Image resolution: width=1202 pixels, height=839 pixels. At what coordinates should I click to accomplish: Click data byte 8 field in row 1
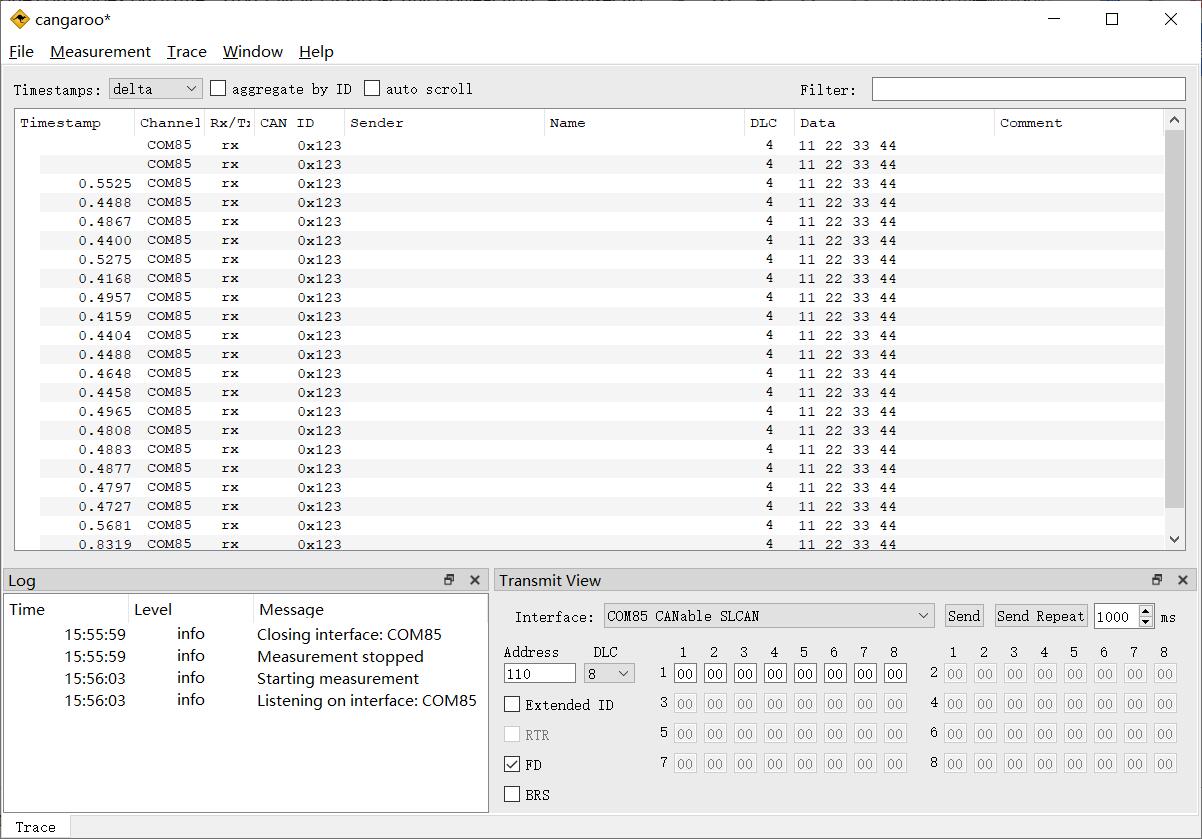[895, 673]
